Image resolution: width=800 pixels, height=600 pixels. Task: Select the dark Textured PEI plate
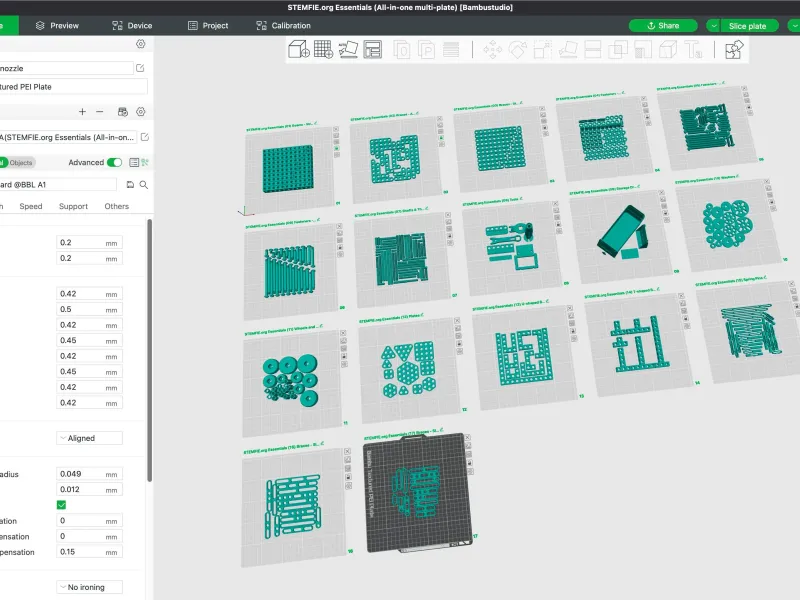416,494
